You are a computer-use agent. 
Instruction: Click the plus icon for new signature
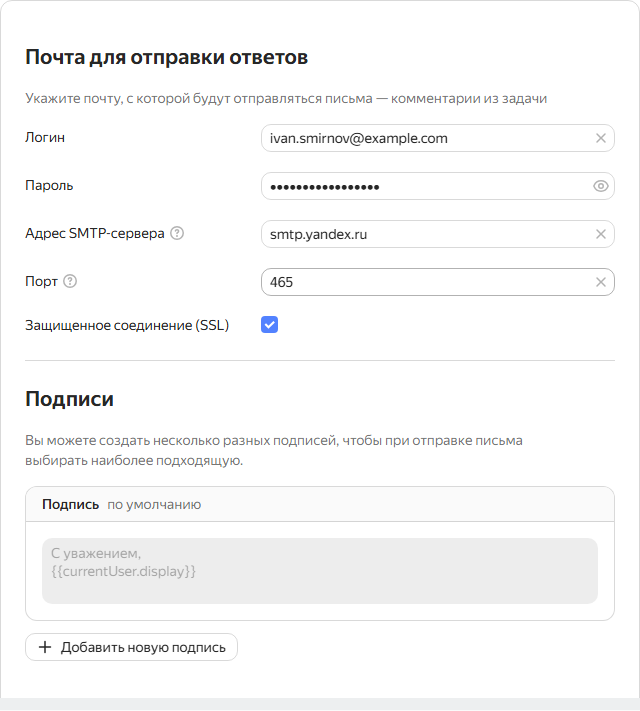pyautogui.click(x=45, y=647)
